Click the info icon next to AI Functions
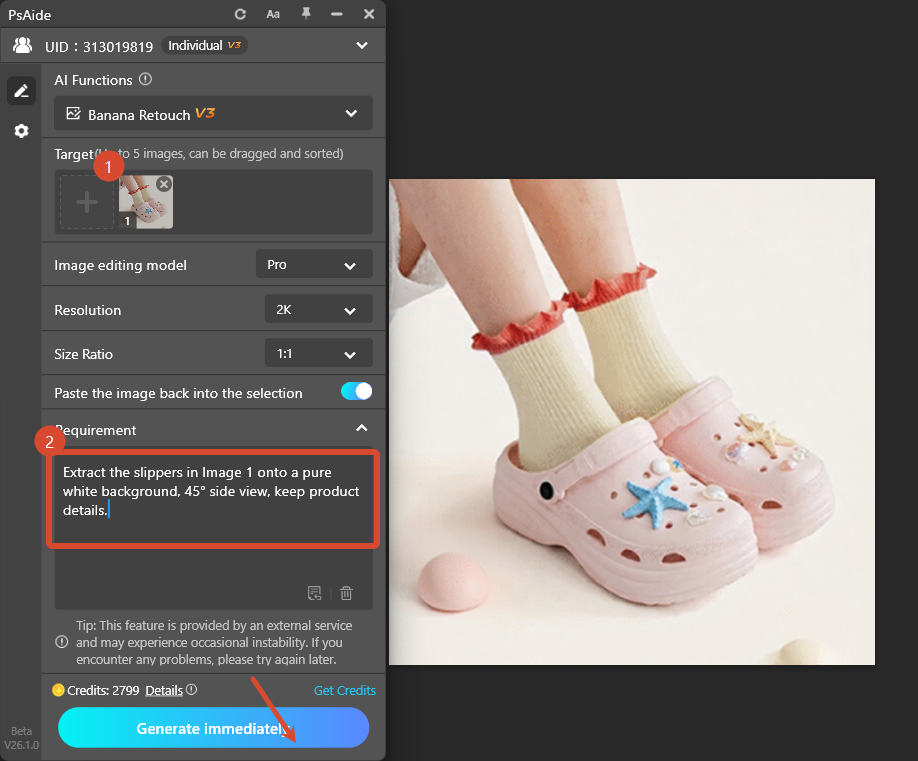 click(x=146, y=79)
